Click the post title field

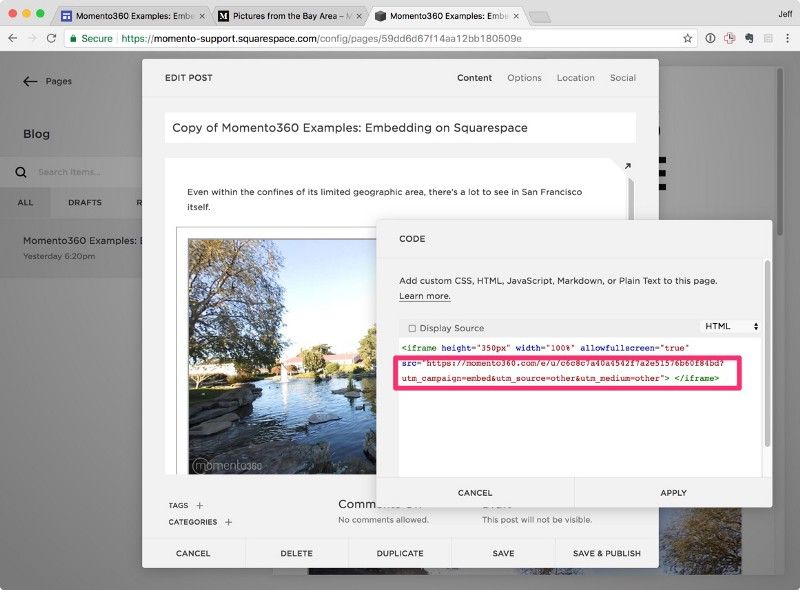click(x=401, y=128)
